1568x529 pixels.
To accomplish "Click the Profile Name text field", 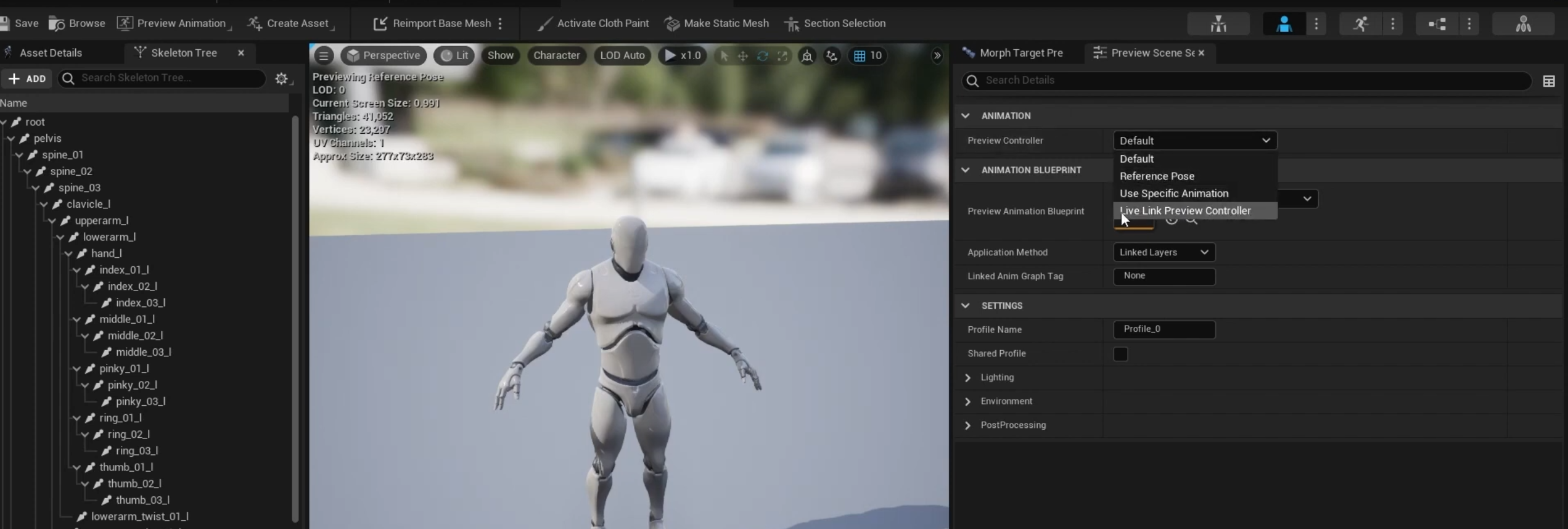I will (x=1164, y=329).
